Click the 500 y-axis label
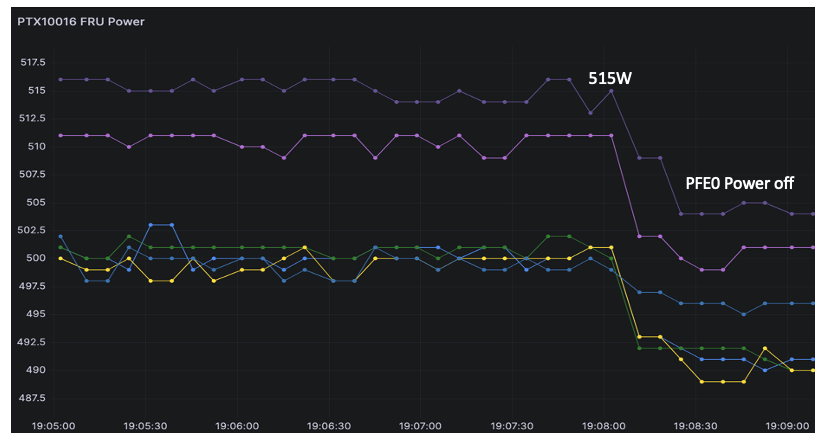 [x=36, y=258]
